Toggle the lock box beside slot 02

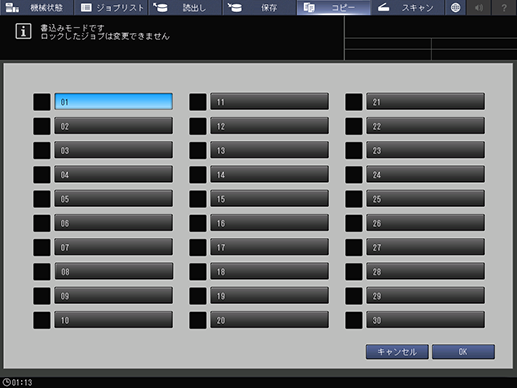coord(42,126)
